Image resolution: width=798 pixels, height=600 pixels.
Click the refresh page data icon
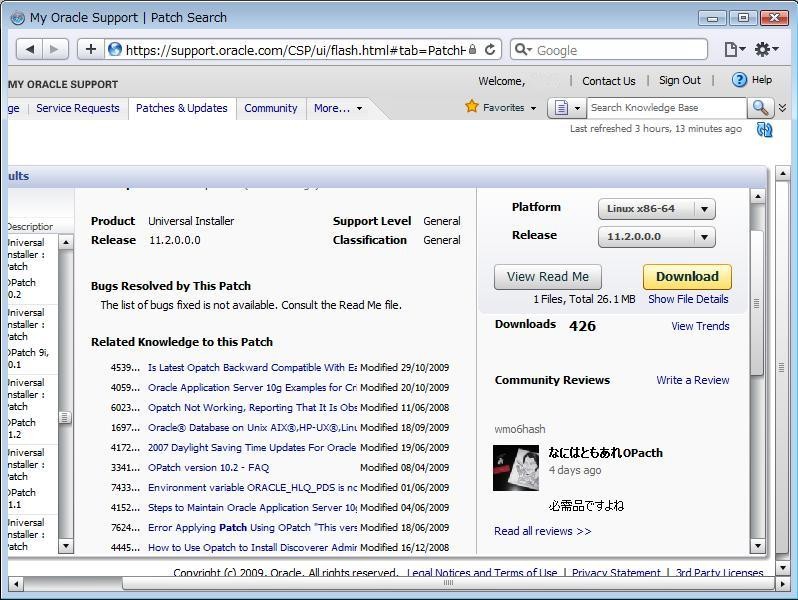(764, 130)
